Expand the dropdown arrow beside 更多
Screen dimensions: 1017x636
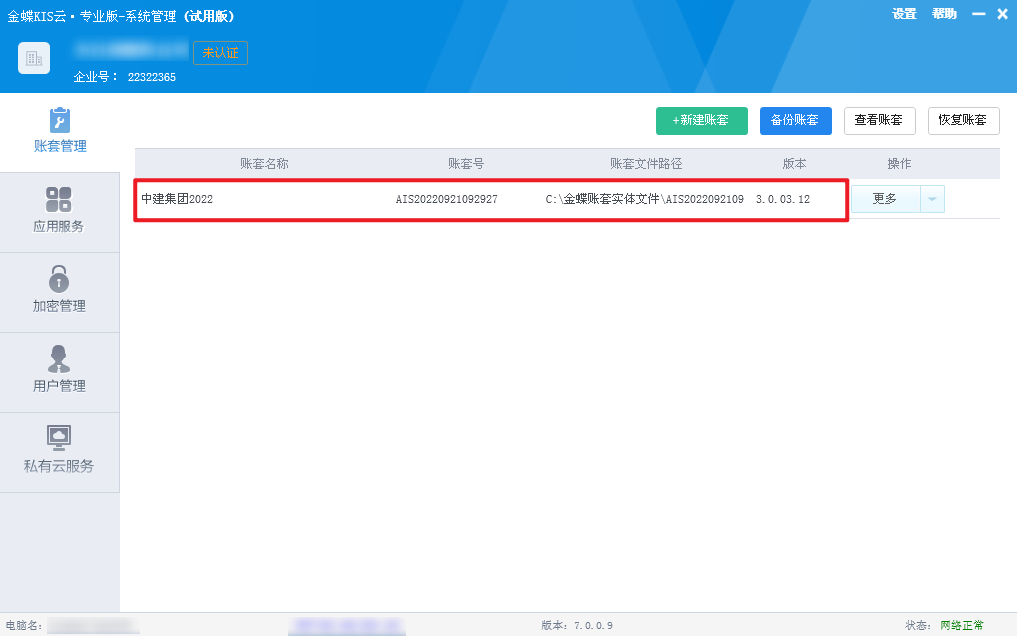pyautogui.click(x=933, y=199)
